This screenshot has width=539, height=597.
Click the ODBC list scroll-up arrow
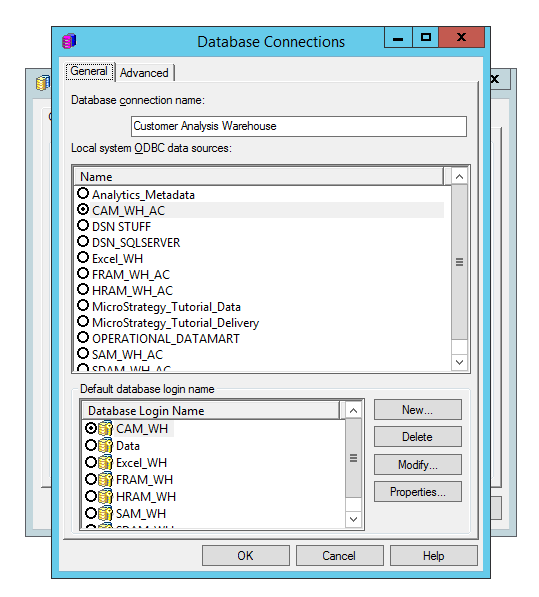[459, 177]
